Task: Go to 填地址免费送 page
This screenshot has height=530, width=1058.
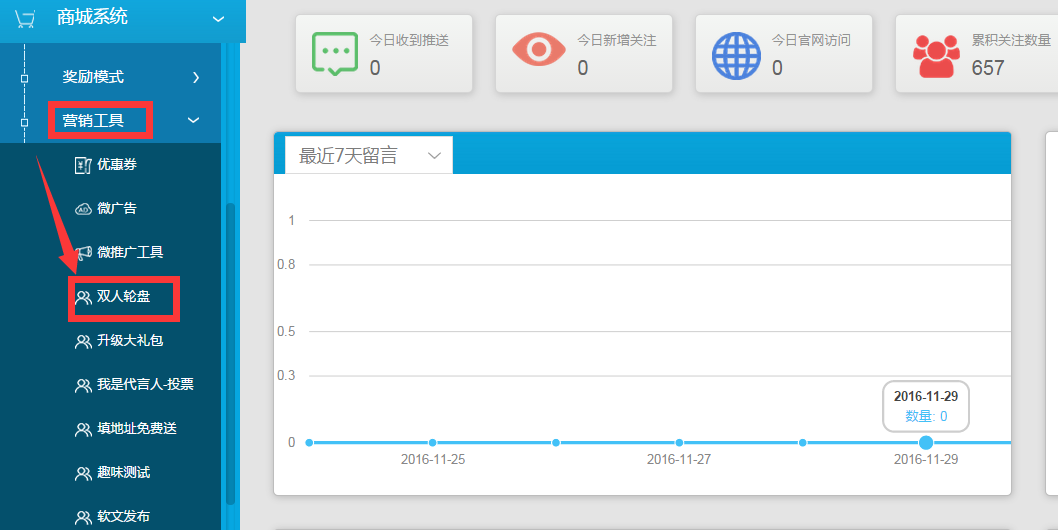Action: tap(136, 429)
